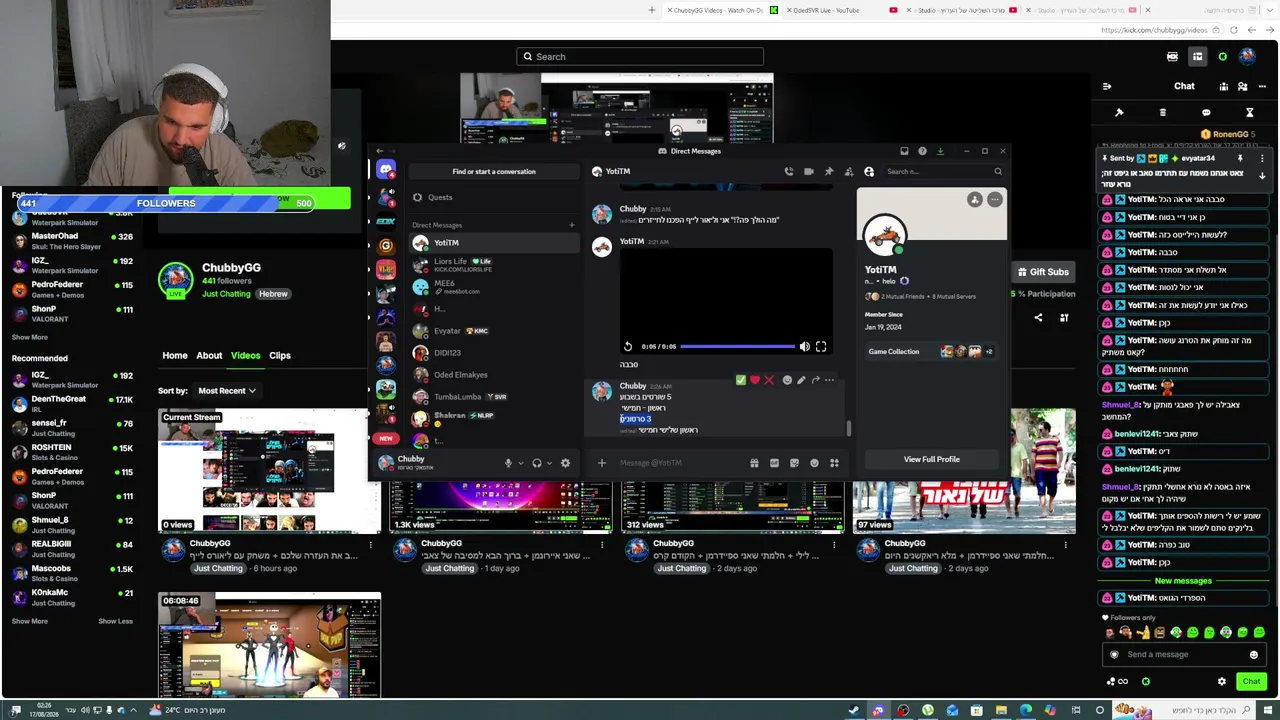Open the MEE6 direct message

pyautogui.click(x=494, y=287)
